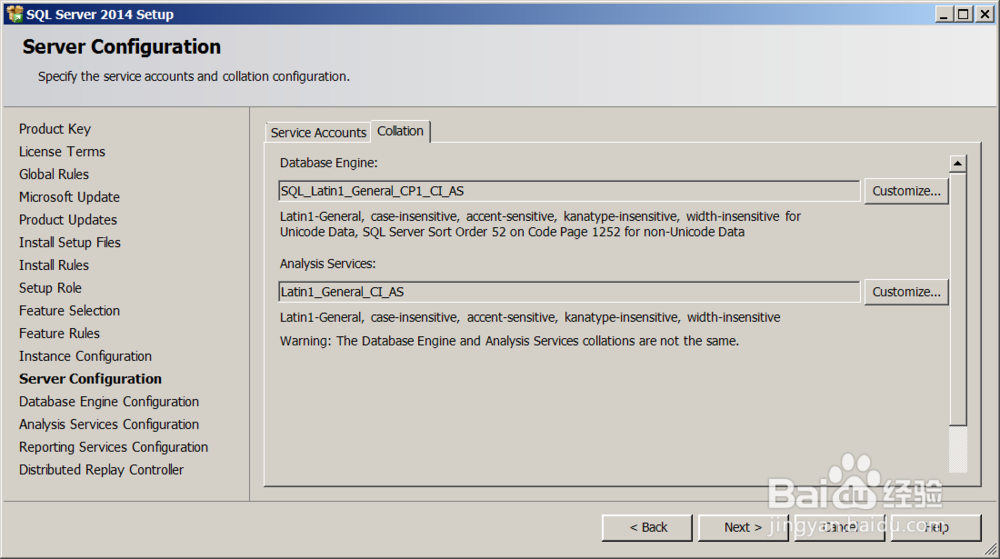Image resolution: width=1000 pixels, height=559 pixels.
Task: Customize the Analysis Services collation
Action: (x=906, y=291)
